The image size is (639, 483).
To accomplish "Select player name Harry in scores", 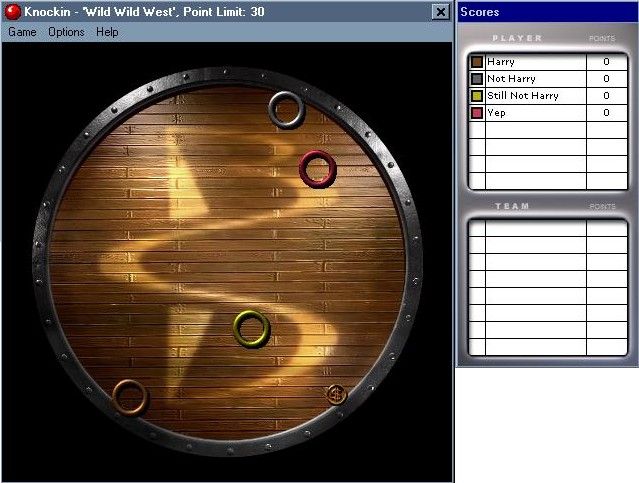I will tap(501, 62).
